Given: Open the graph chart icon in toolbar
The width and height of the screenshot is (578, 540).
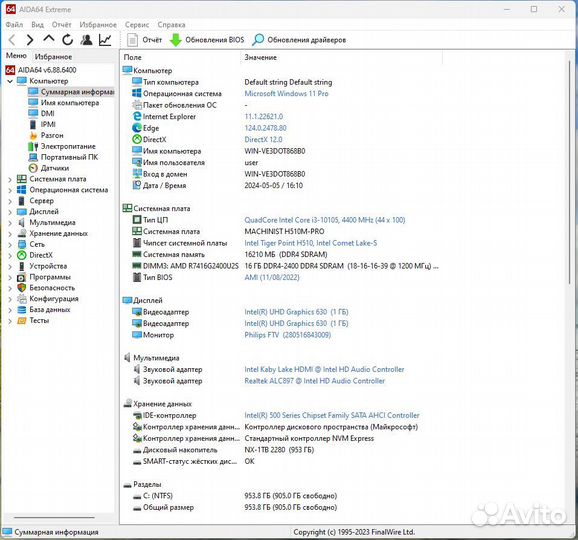Looking at the screenshot, I should tap(105, 40).
